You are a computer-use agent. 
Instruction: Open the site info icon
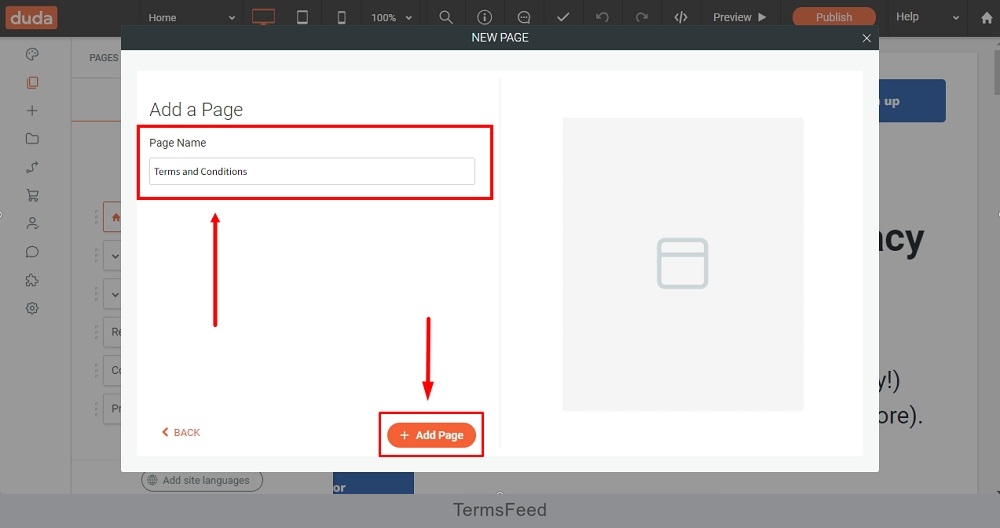[485, 17]
